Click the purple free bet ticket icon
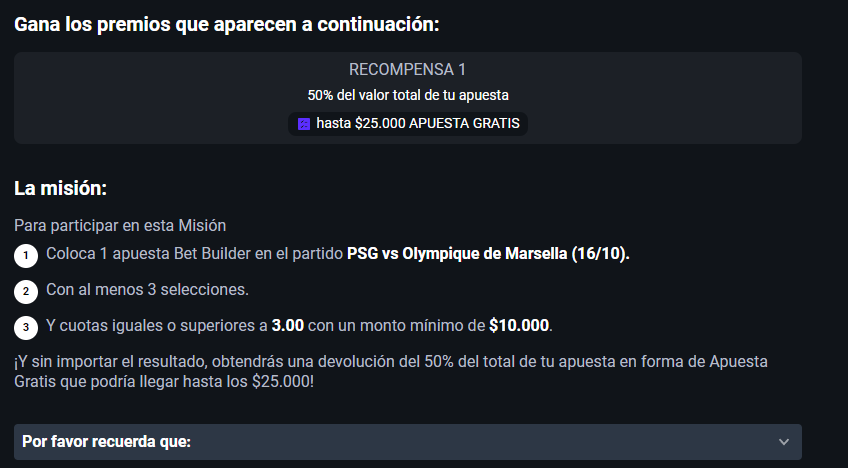Image resolution: width=848 pixels, height=468 pixels. (304, 124)
